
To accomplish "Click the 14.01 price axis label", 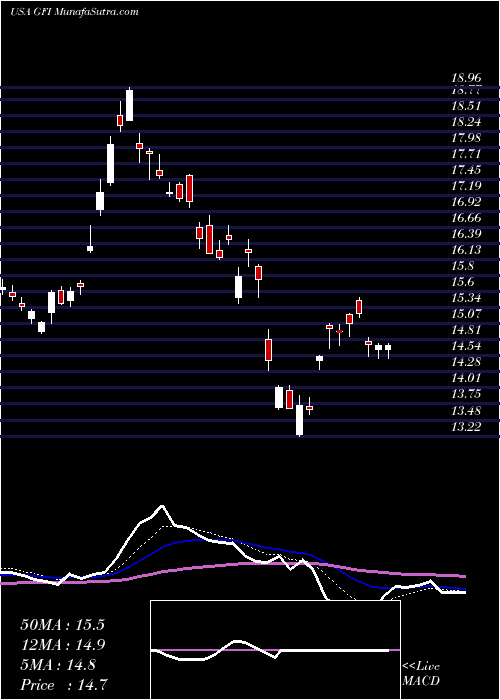I will (466, 378).
